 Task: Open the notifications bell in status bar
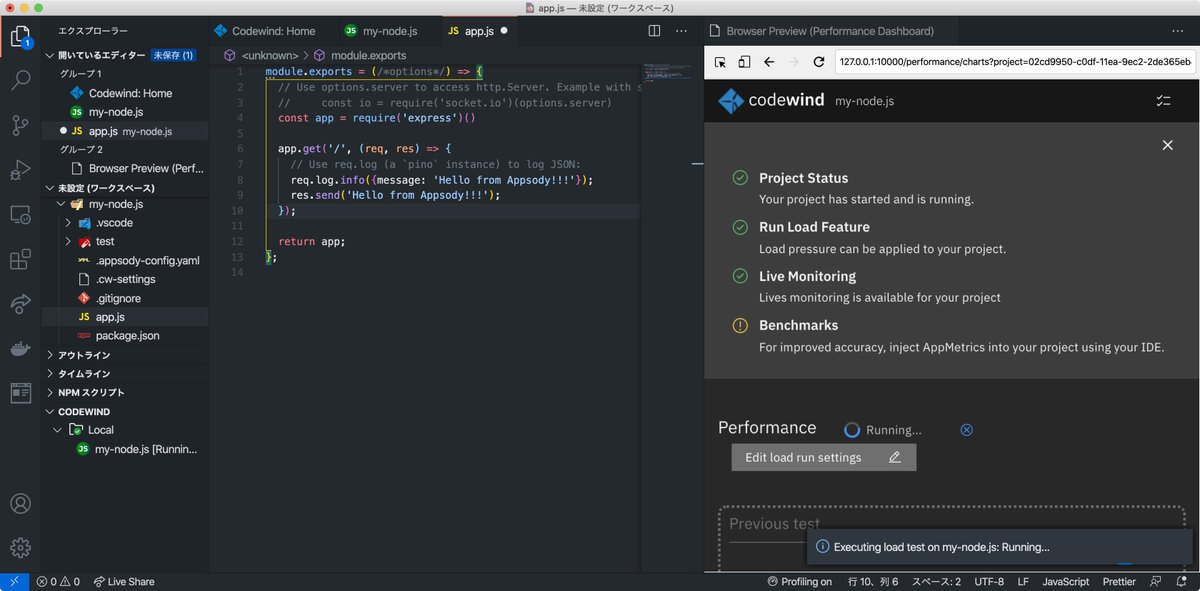point(1182,581)
